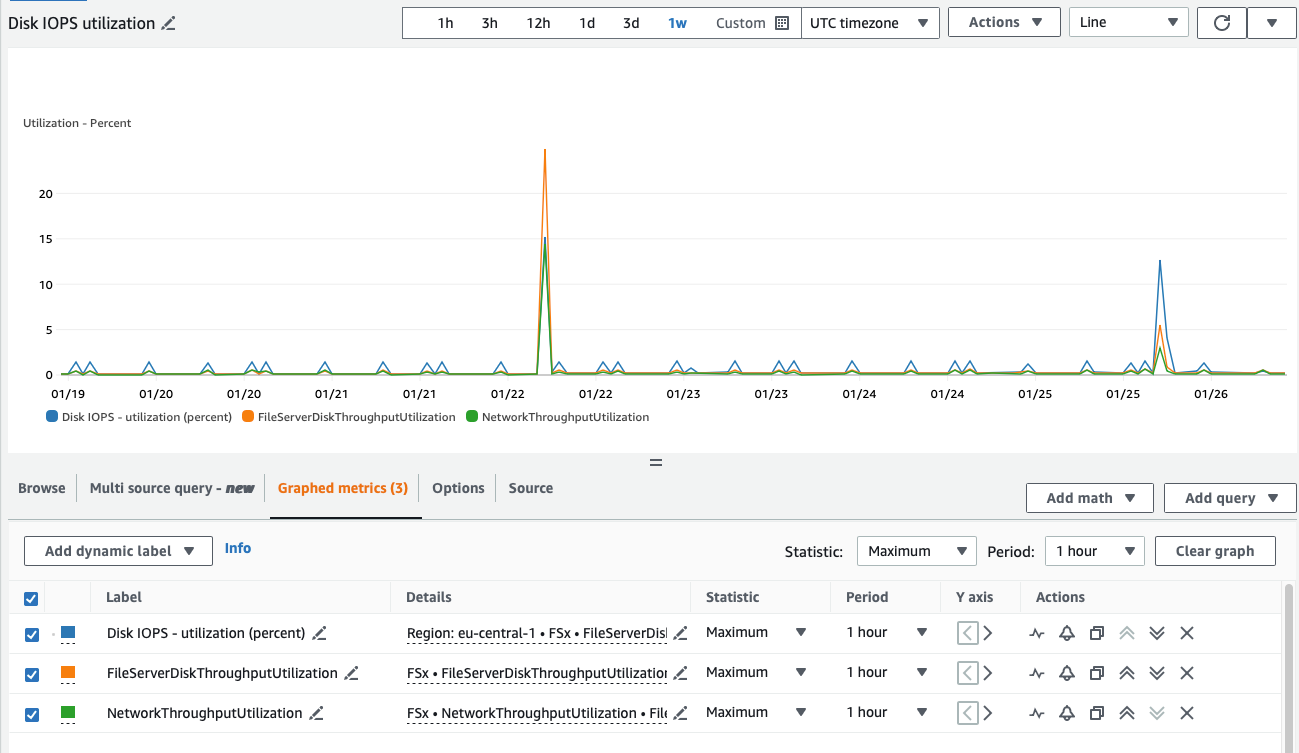Uncheck the Disk IOPS utilization metric checkbox
The height and width of the screenshot is (753, 1299).
pyautogui.click(x=31, y=634)
